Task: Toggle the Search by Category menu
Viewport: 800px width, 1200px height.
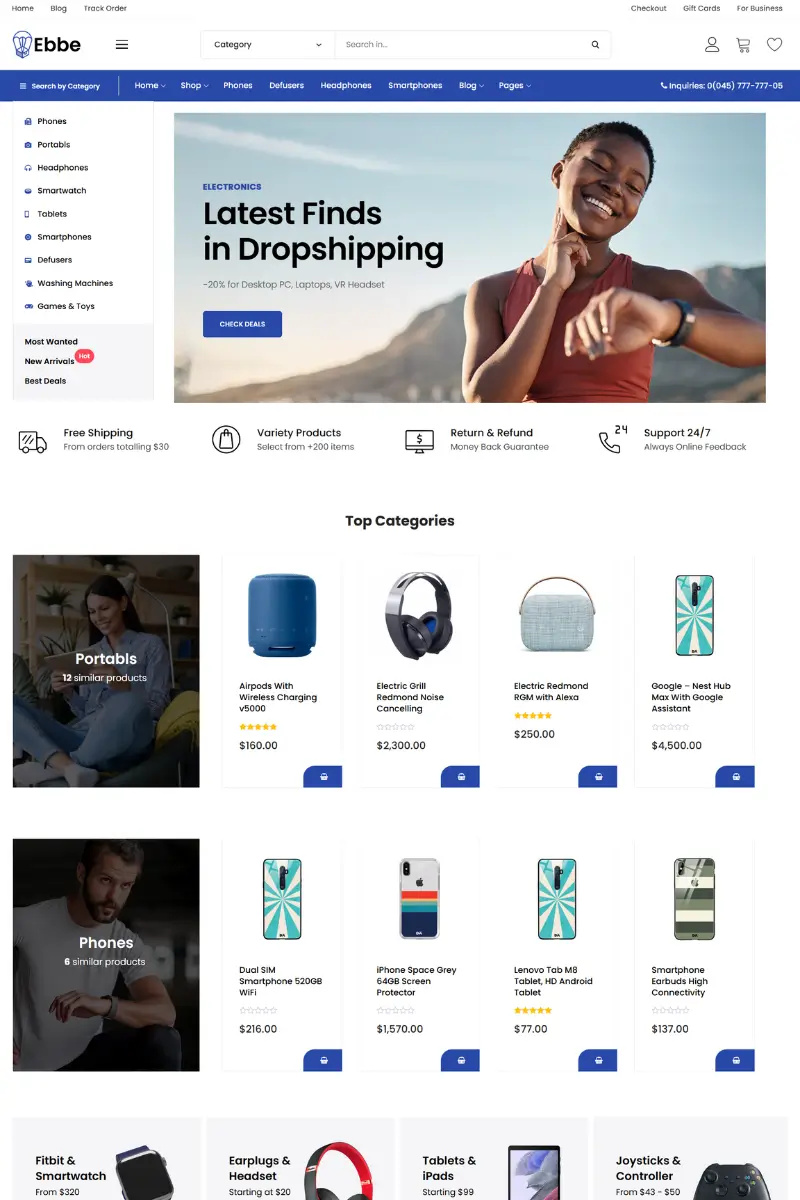Action: click(x=60, y=86)
